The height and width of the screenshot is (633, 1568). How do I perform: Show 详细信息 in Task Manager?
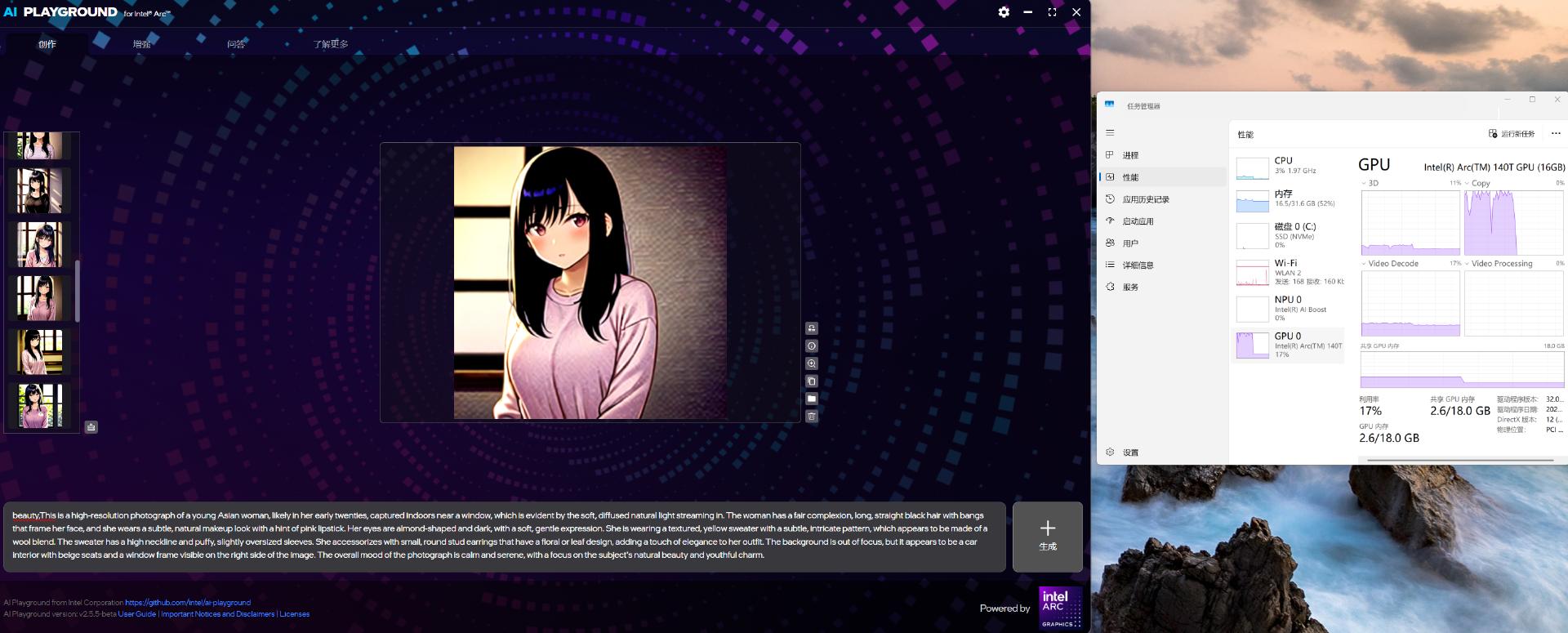coord(1162,265)
